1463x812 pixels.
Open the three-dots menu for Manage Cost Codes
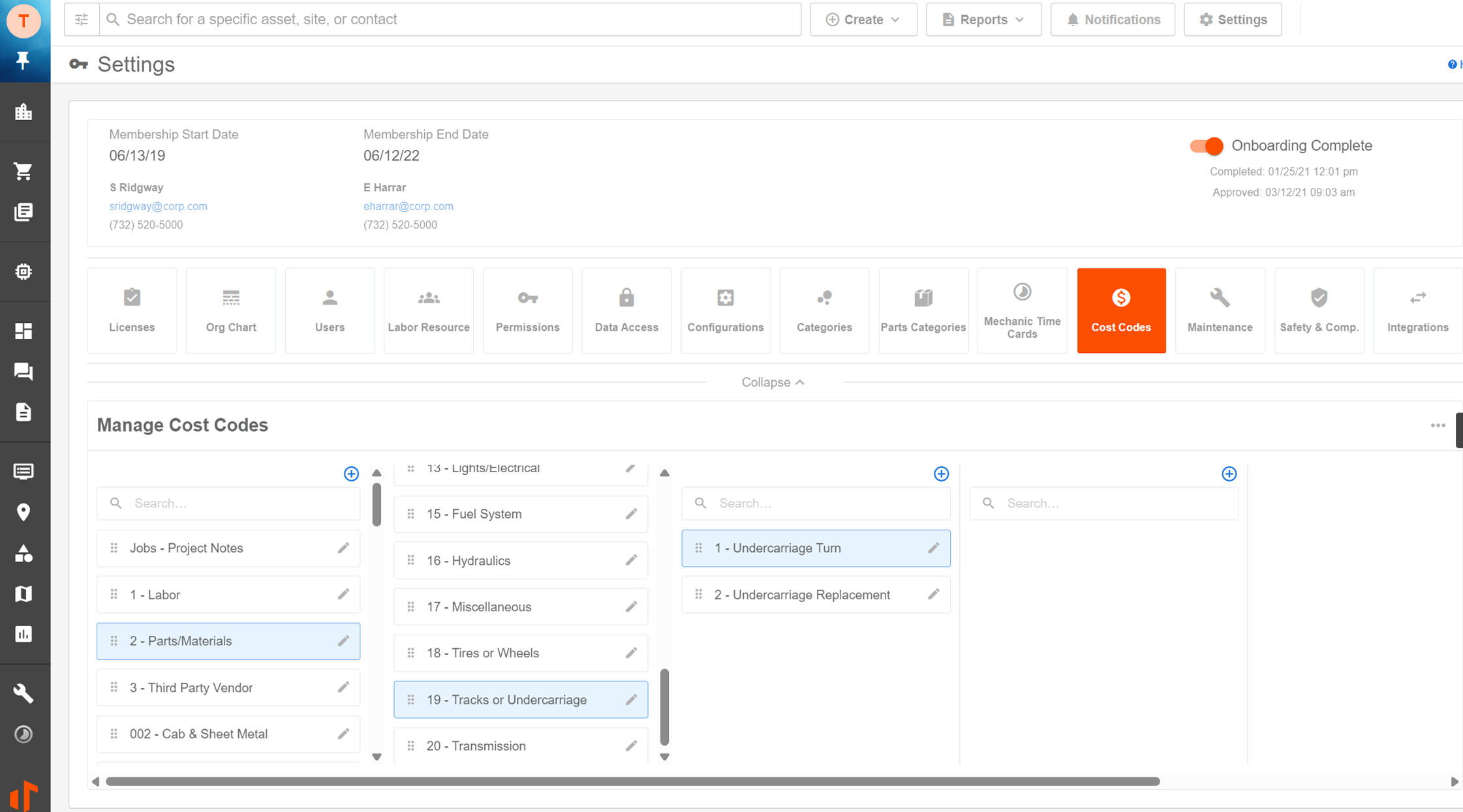1438,425
